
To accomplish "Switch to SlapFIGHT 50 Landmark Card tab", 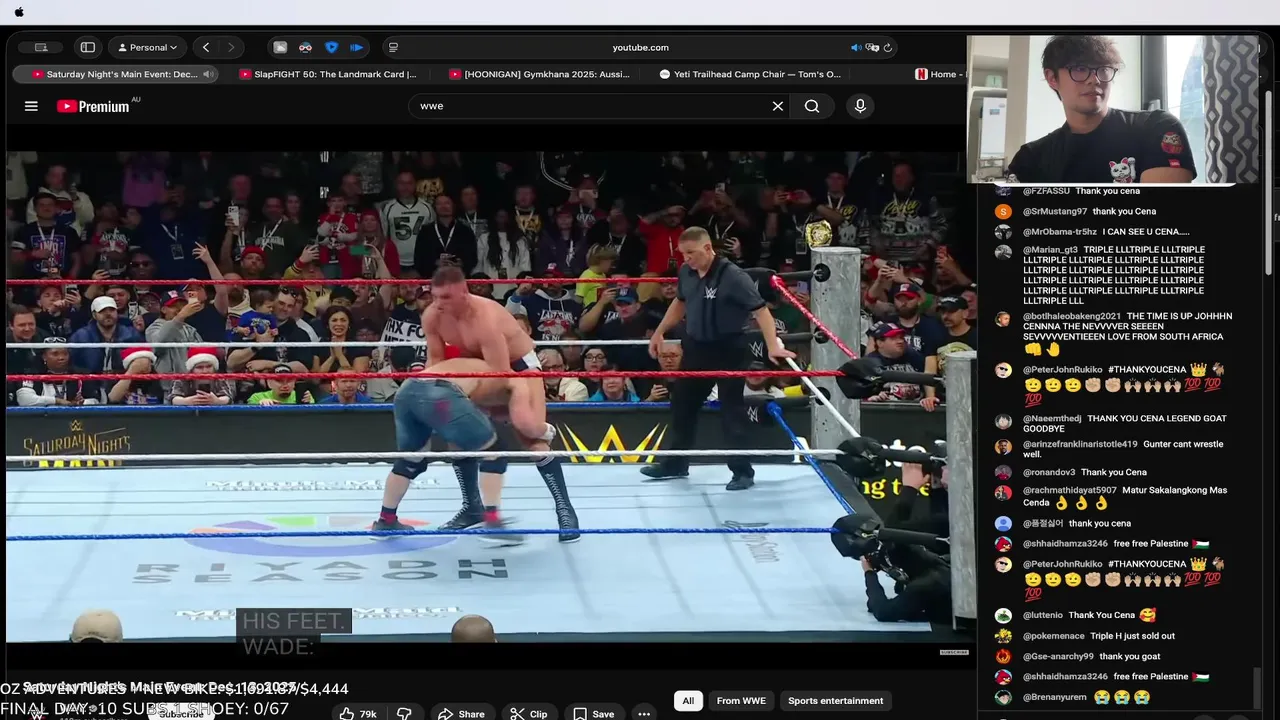I will 327,74.
